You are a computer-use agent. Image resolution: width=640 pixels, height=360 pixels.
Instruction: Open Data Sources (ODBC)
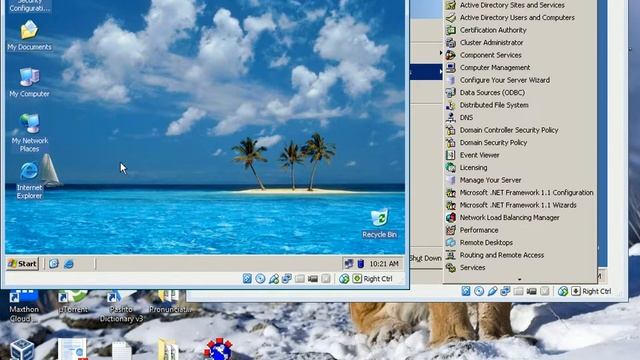point(520,93)
